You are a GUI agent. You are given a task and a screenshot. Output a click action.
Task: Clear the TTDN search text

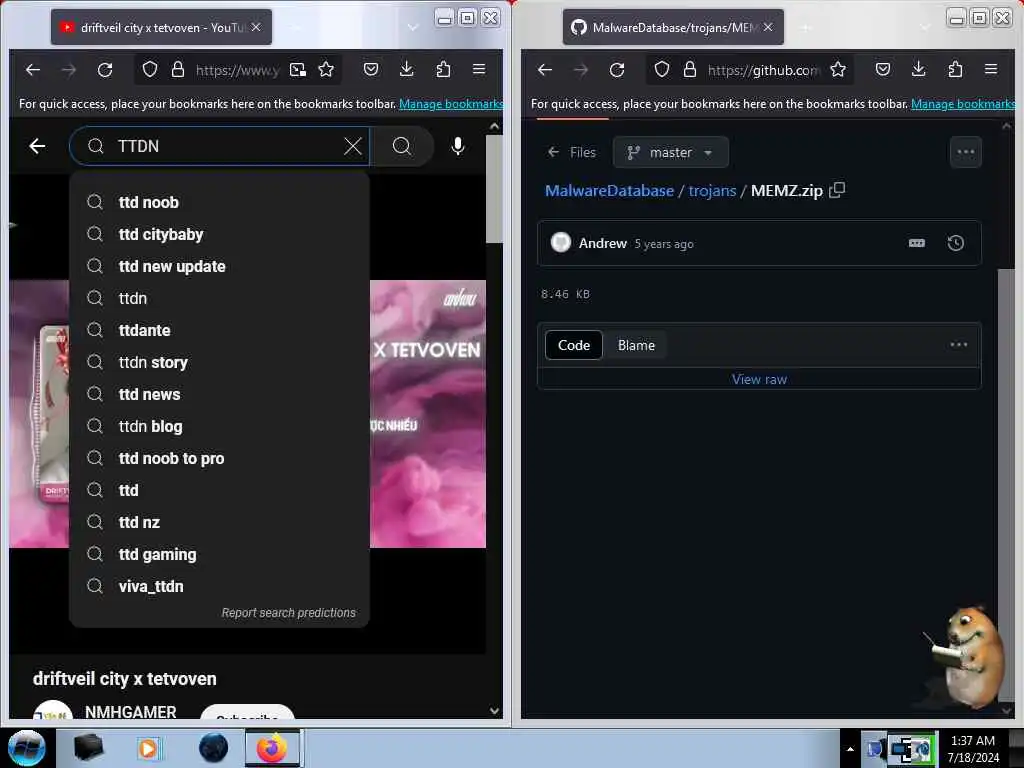[x=353, y=146]
